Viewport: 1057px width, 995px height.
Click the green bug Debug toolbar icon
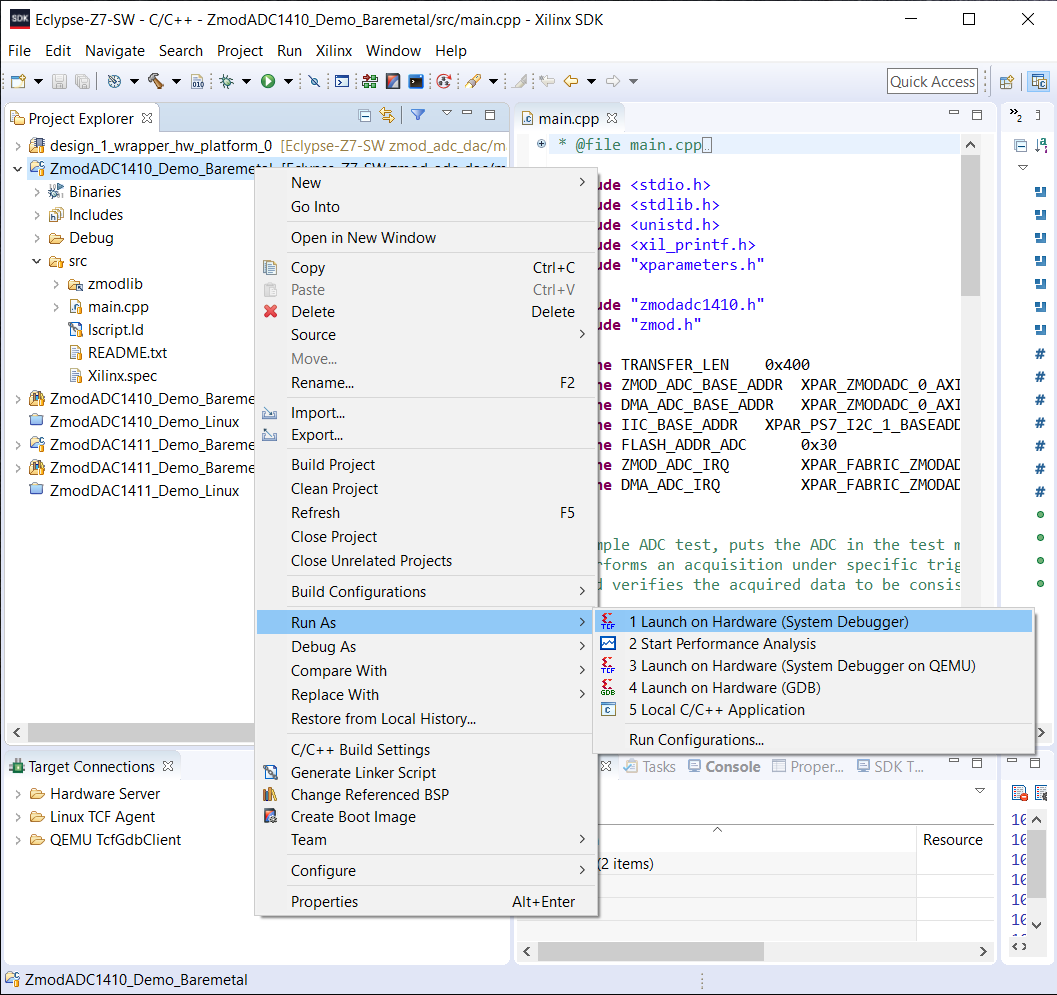tap(226, 82)
